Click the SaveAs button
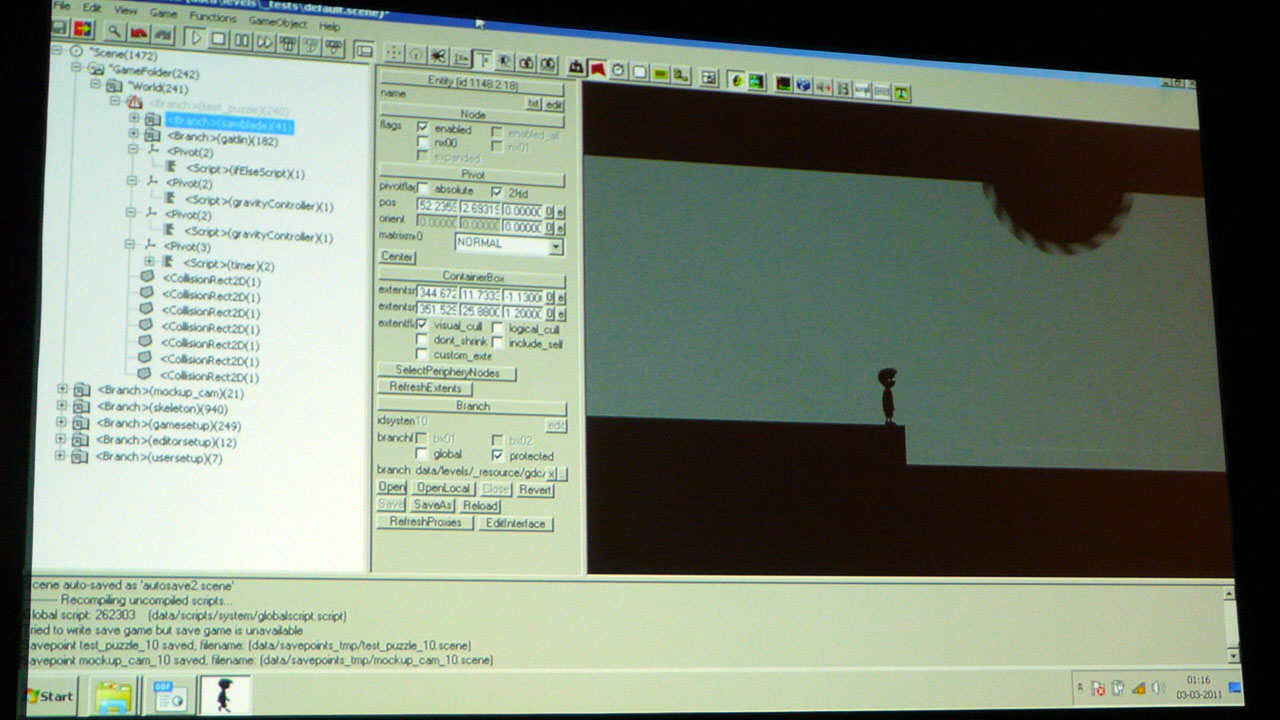1280x720 pixels. pyautogui.click(x=432, y=505)
